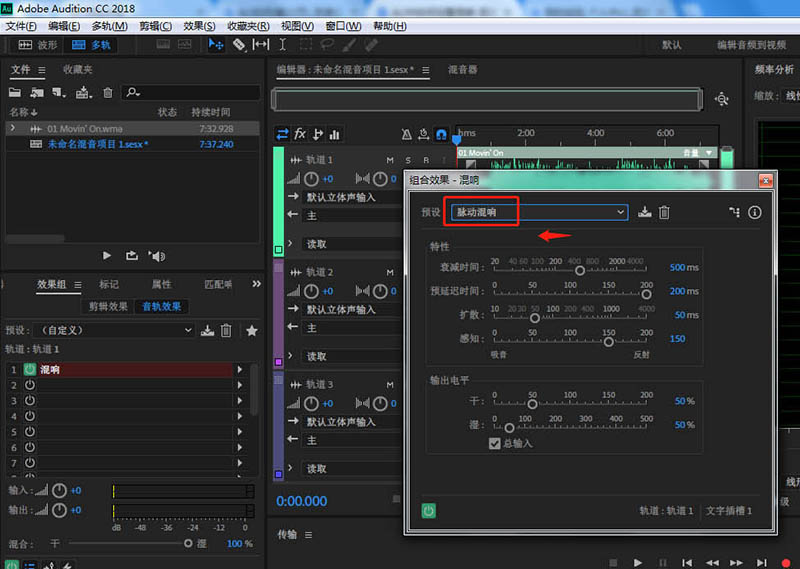Click the info icon in reverb dialog
Image resolution: width=800 pixels, height=569 pixels.
pos(755,212)
